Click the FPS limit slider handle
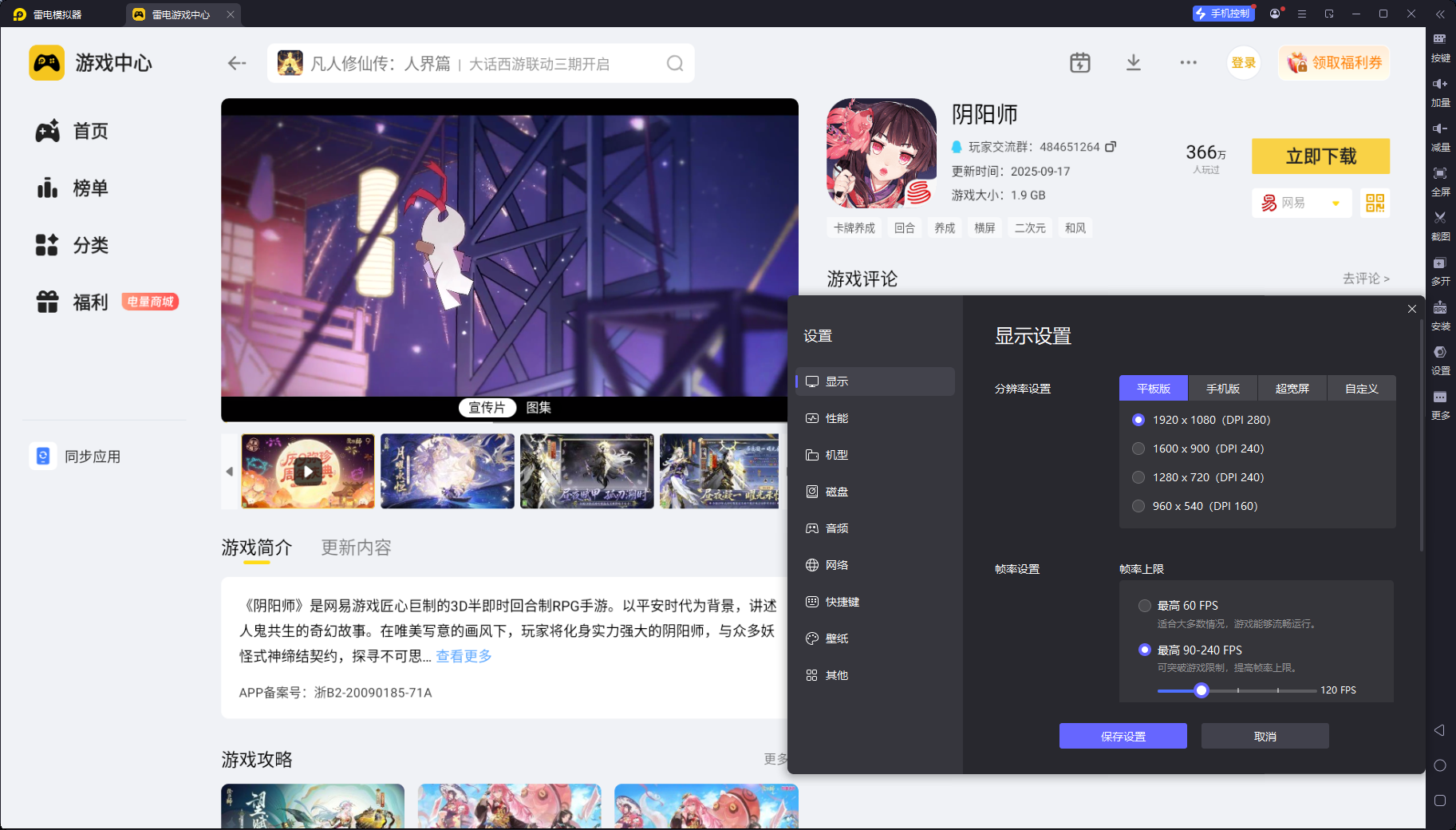This screenshot has width=1456, height=830. 1201,690
